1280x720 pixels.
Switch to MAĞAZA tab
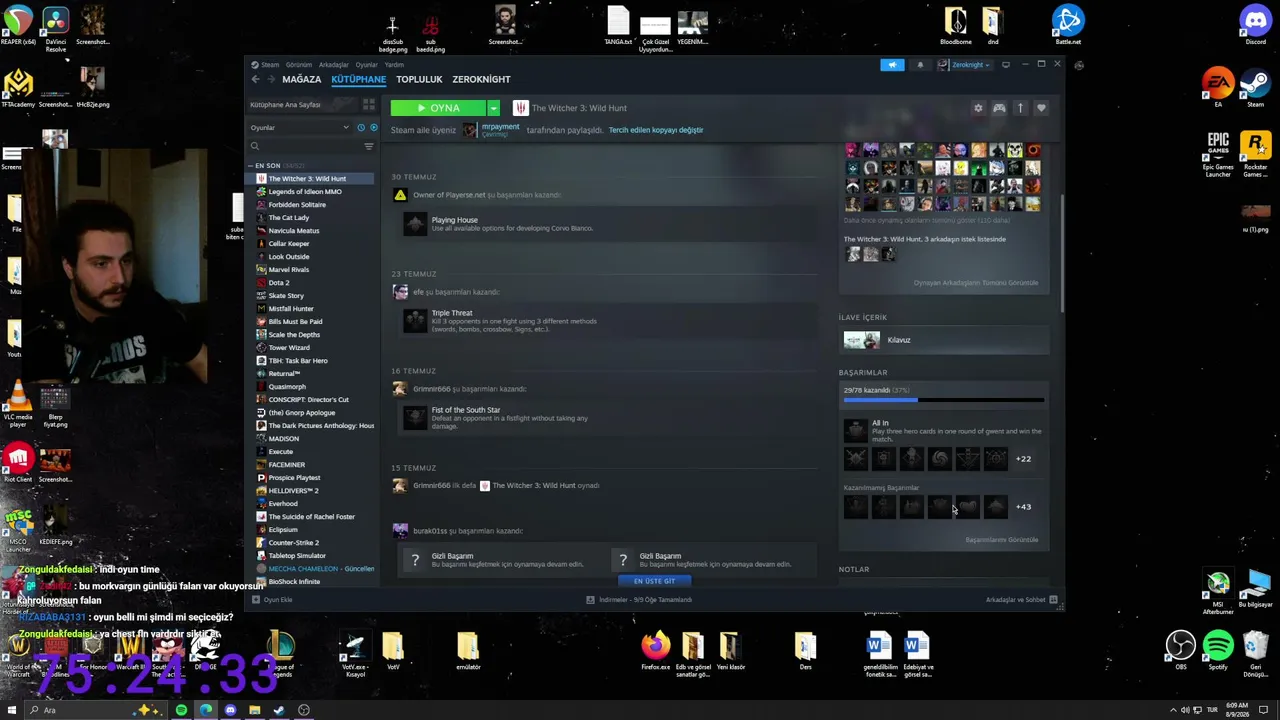tap(301, 79)
